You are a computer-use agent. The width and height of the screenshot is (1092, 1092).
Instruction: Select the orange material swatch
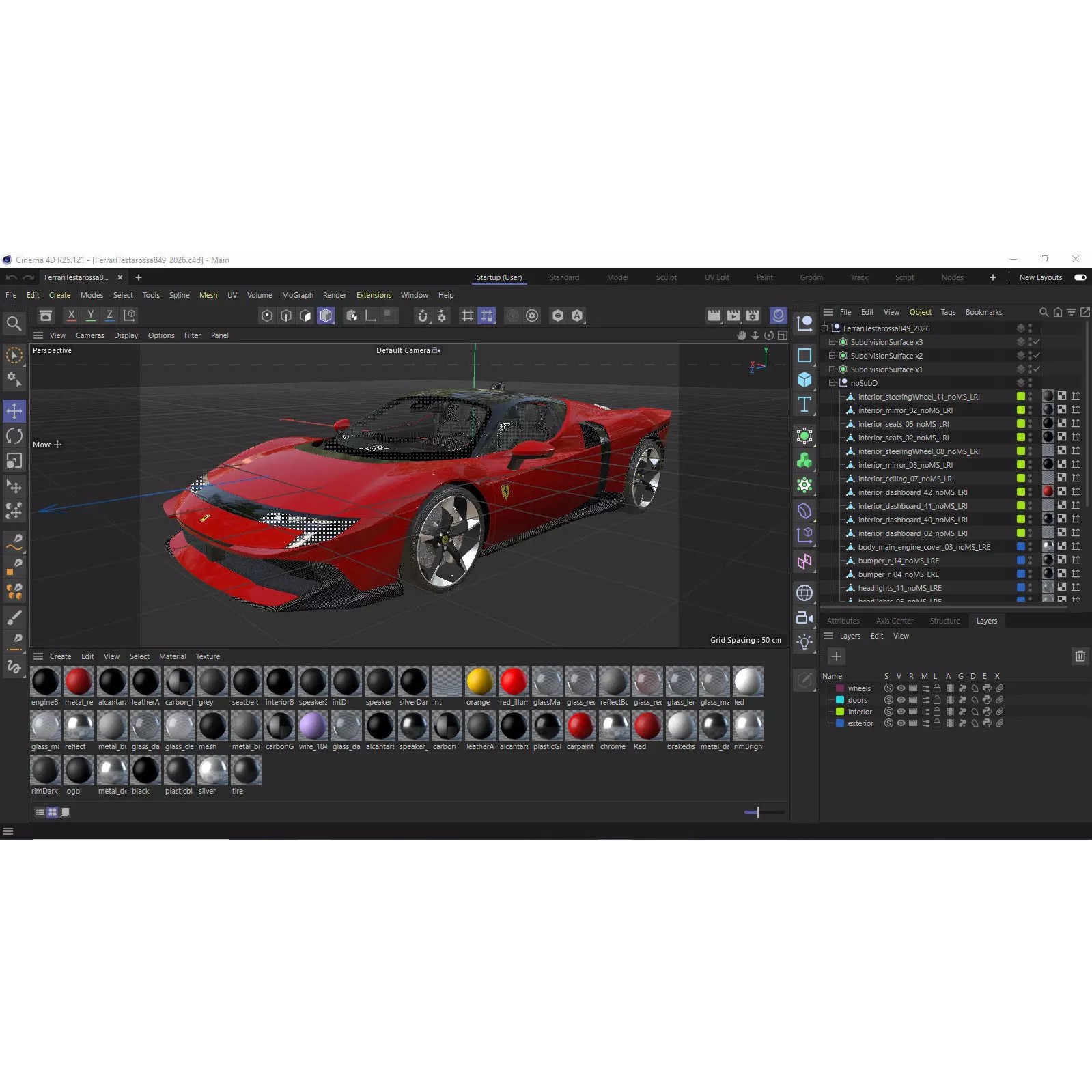480,681
